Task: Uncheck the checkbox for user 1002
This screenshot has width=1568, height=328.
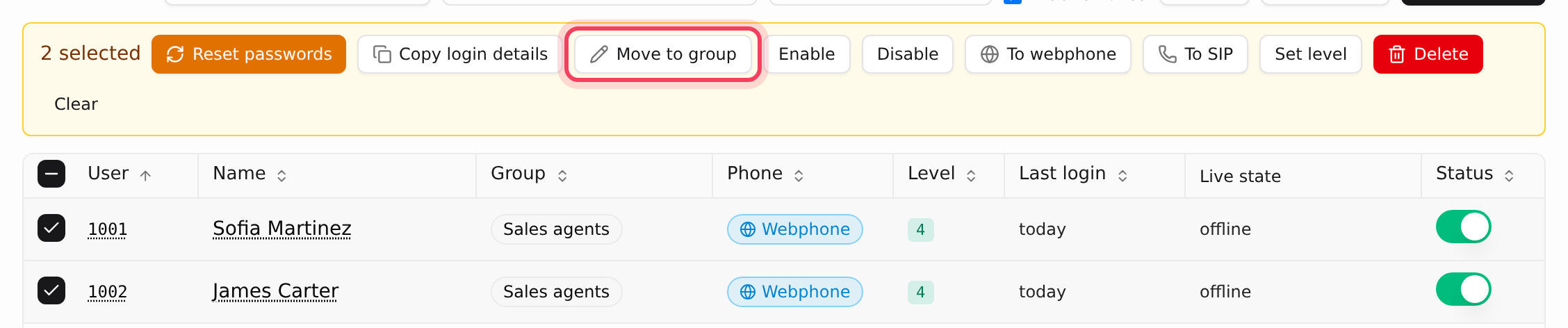Action: [x=51, y=290]
